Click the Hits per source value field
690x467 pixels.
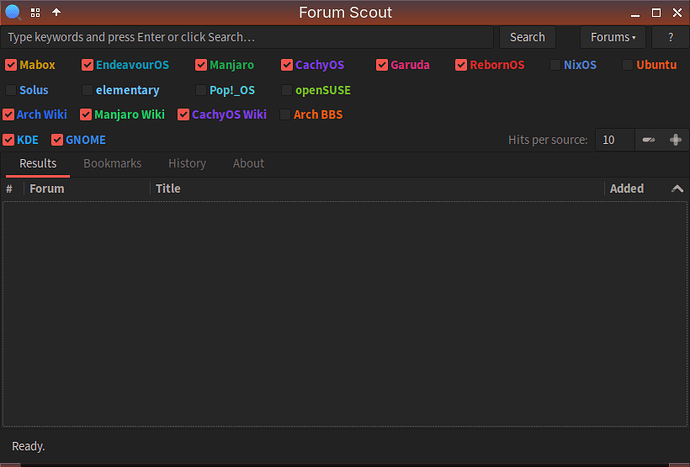(x=615, y=140)
